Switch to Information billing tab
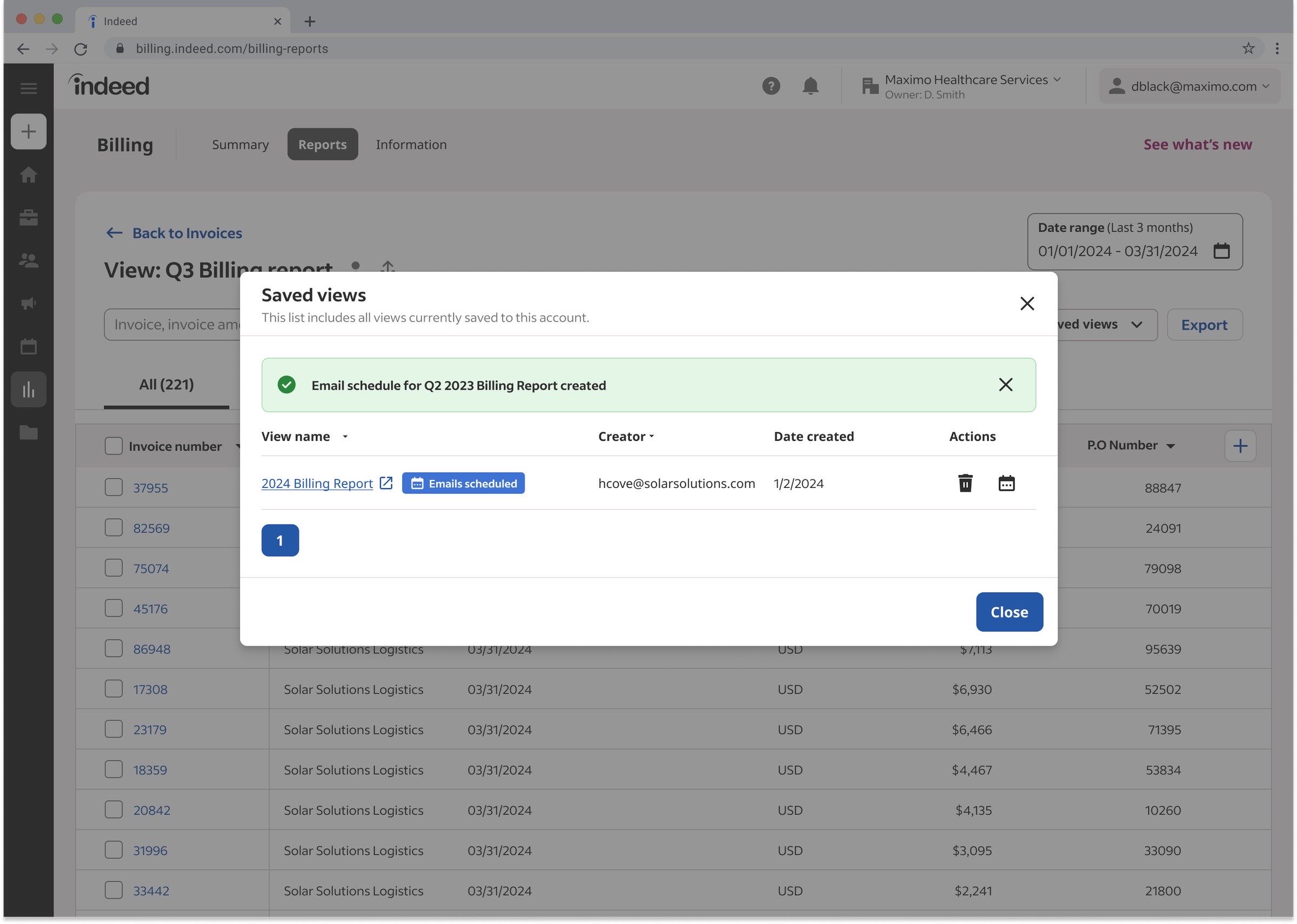Screen dimensions: 1297x924 click(411, 144)
